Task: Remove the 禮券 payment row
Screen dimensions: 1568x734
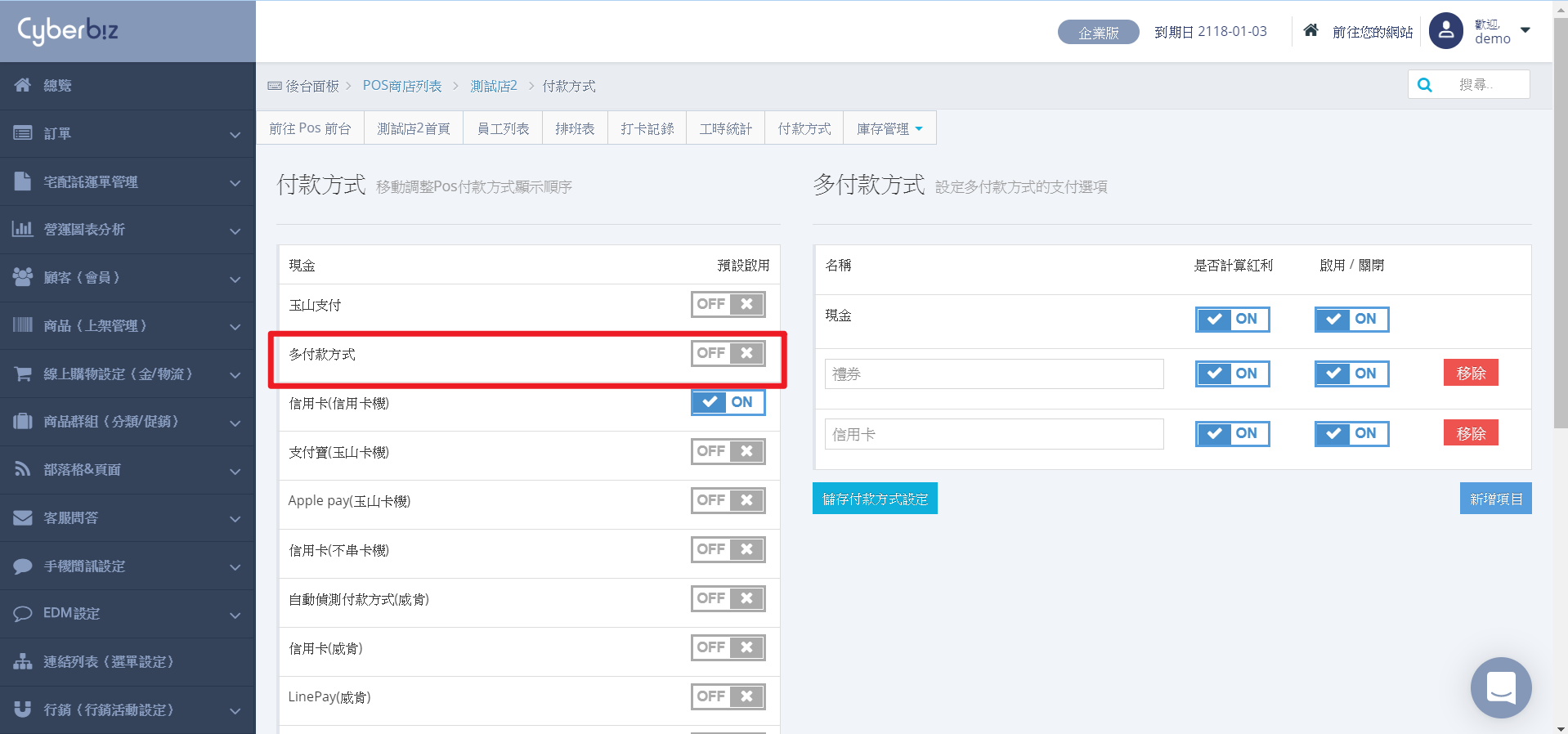Action: (x=1471, y=373)
